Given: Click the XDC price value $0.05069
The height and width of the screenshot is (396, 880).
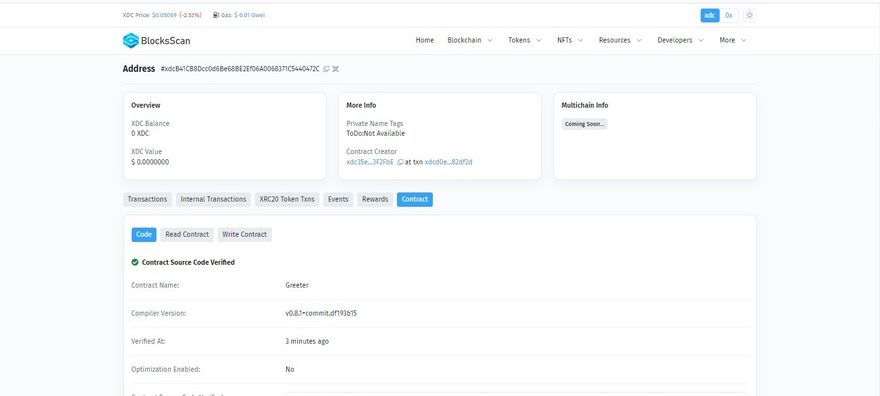Looking at the screenshot, I should coord(164,15).
